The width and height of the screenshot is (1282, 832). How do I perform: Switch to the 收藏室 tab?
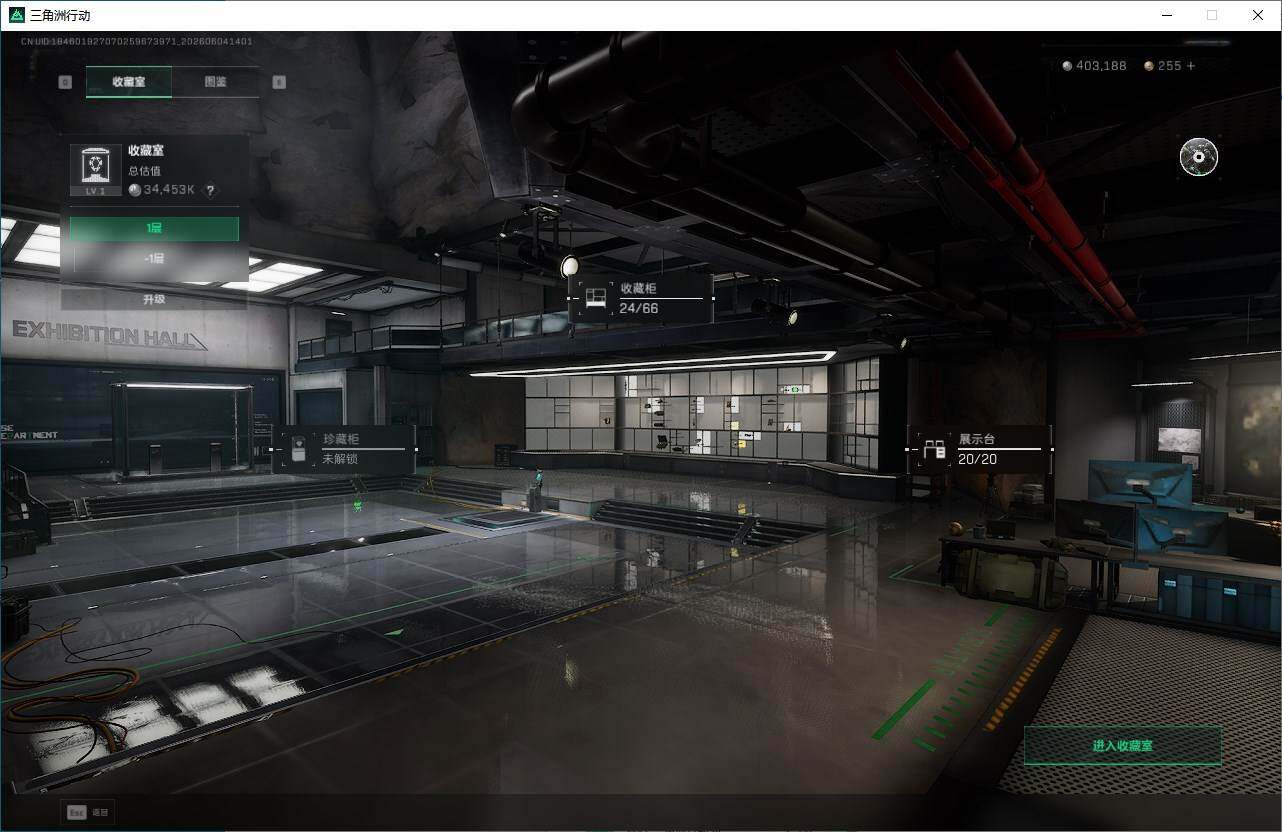(x=128, y=82)
